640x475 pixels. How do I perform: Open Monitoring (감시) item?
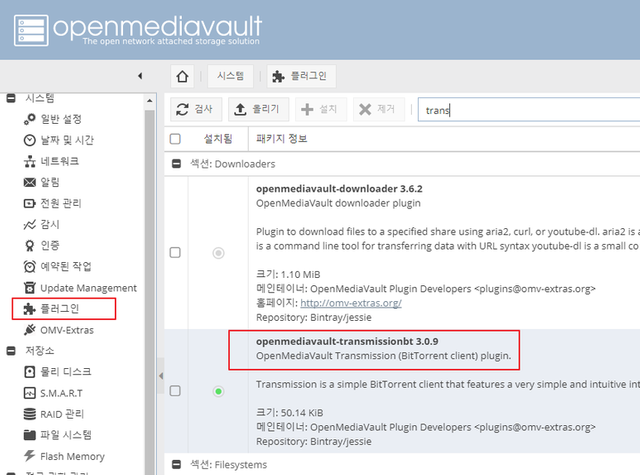point(42,224)
